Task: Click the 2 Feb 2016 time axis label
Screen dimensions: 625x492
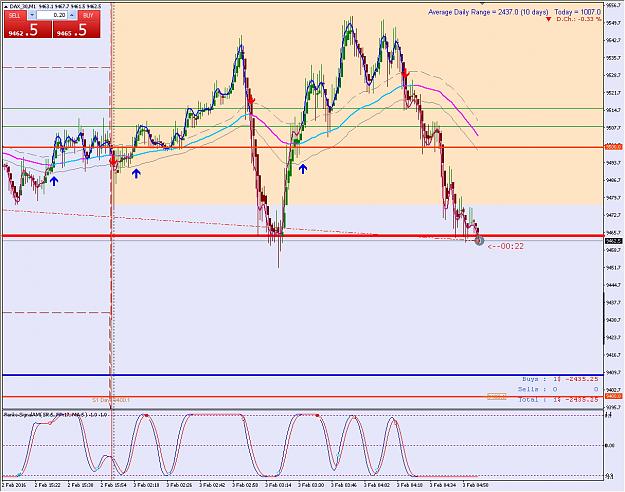Action: [x=14, y=485]
